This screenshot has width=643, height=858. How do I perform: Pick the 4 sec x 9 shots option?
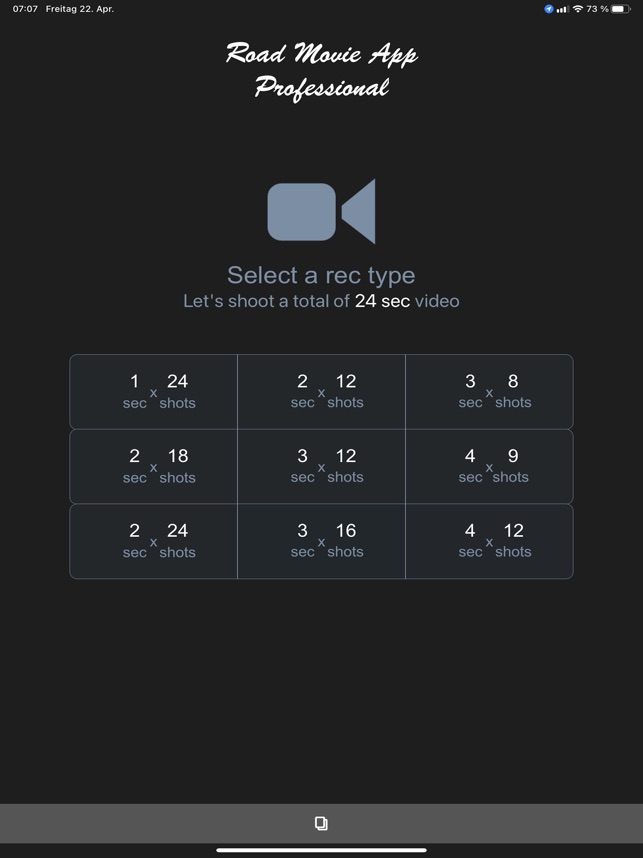tap(489, 466)
